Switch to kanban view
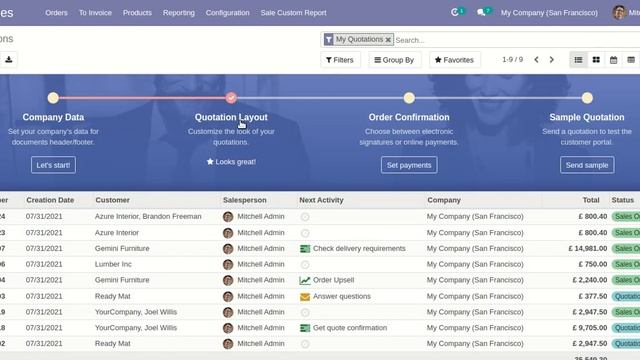 (x=596, y=60)
